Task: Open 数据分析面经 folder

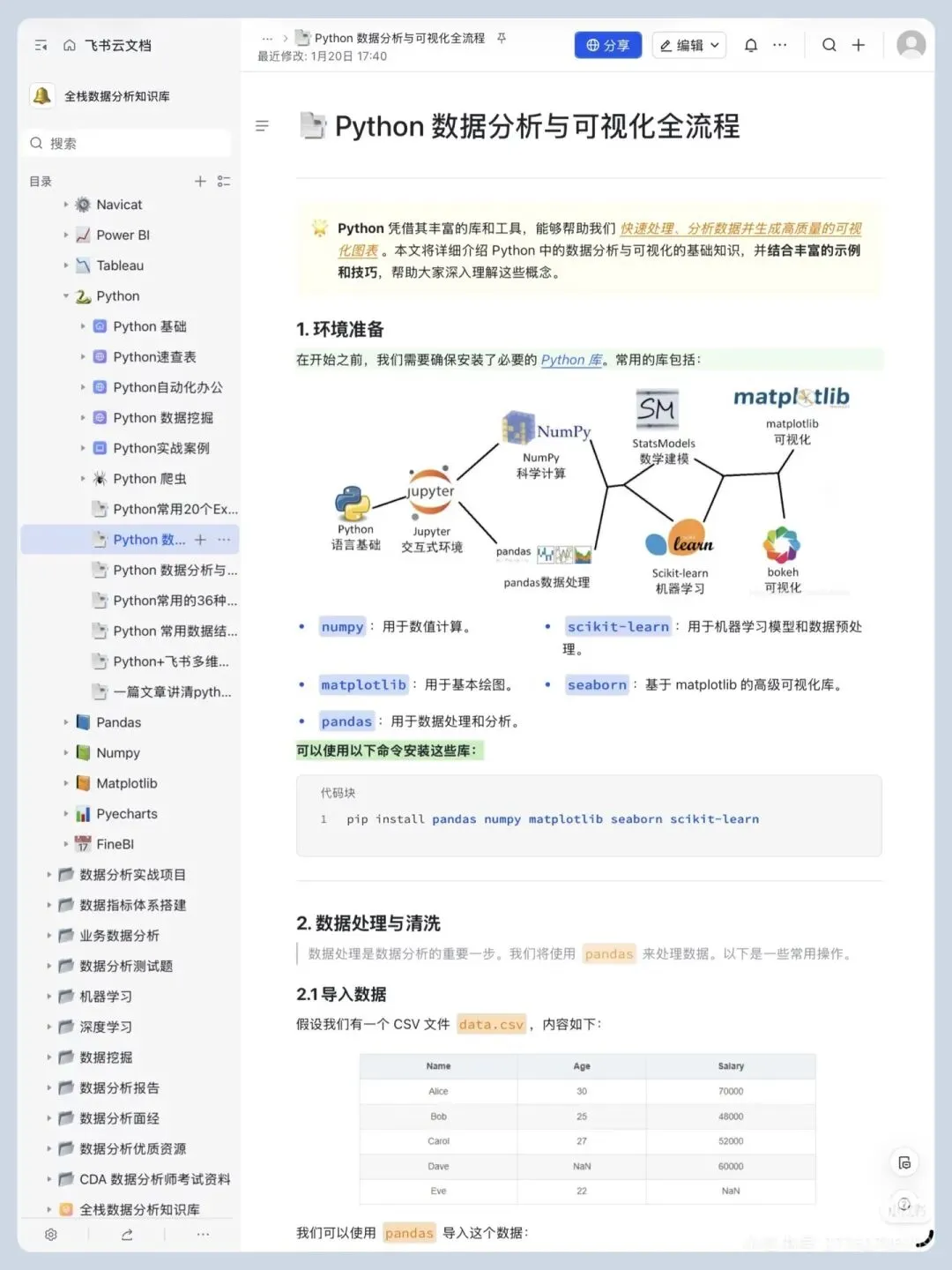Action: pyautogui.click(x=119, y=1119)
